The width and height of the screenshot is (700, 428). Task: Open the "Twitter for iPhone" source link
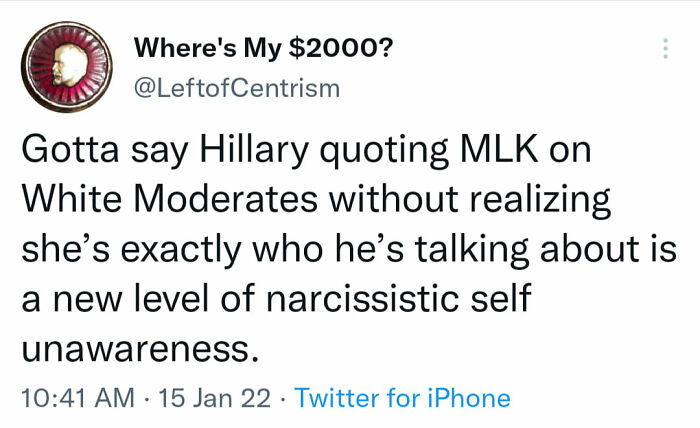[403, 398]
